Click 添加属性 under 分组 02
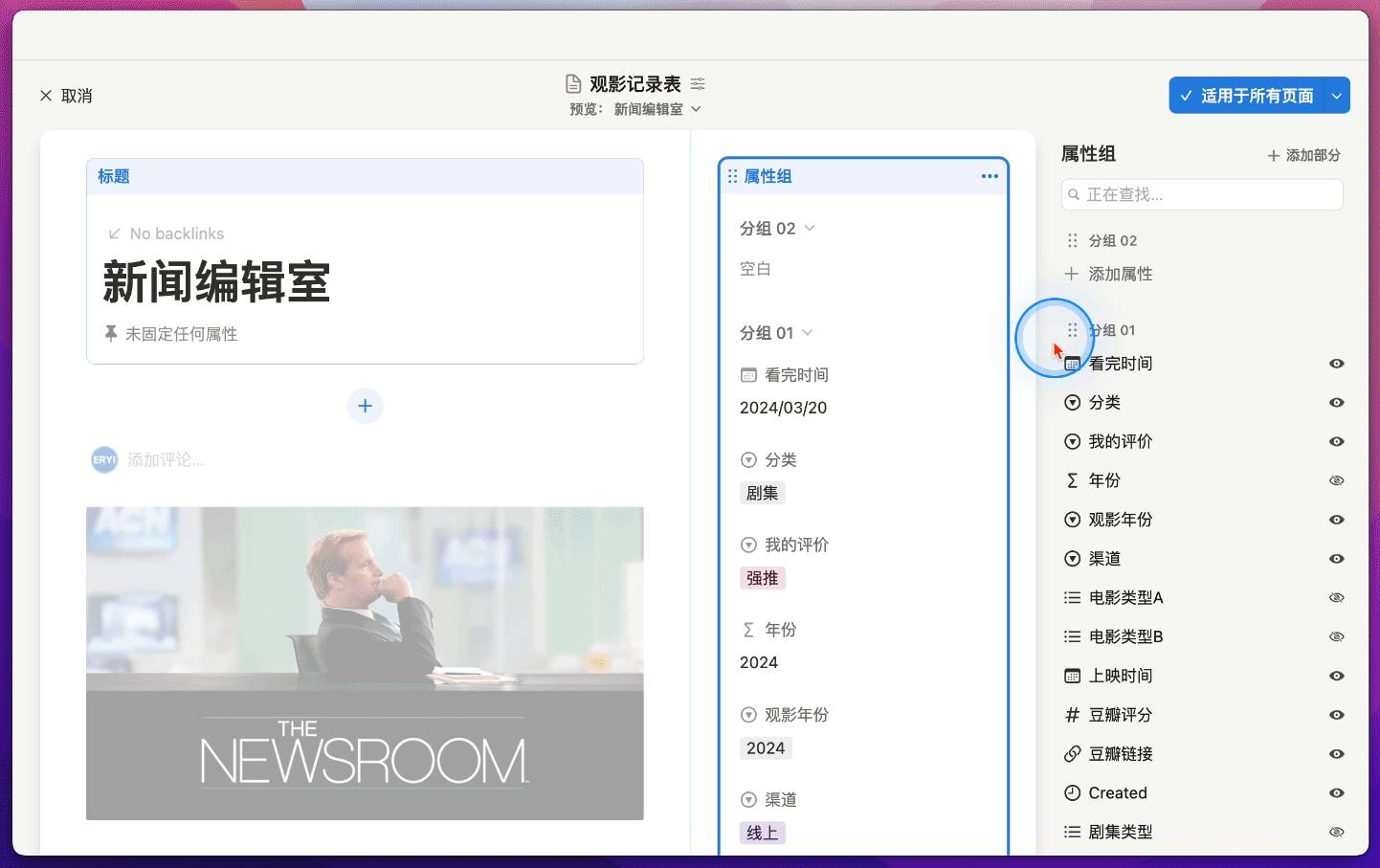The width and height of the screenshot is (1380, 868). 1109,274
